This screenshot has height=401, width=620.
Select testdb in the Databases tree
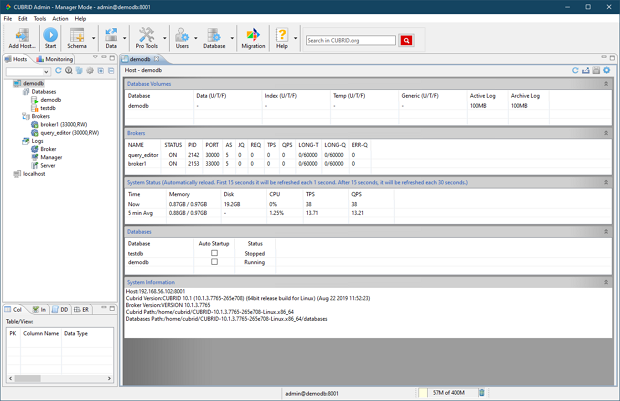(47, 108)
